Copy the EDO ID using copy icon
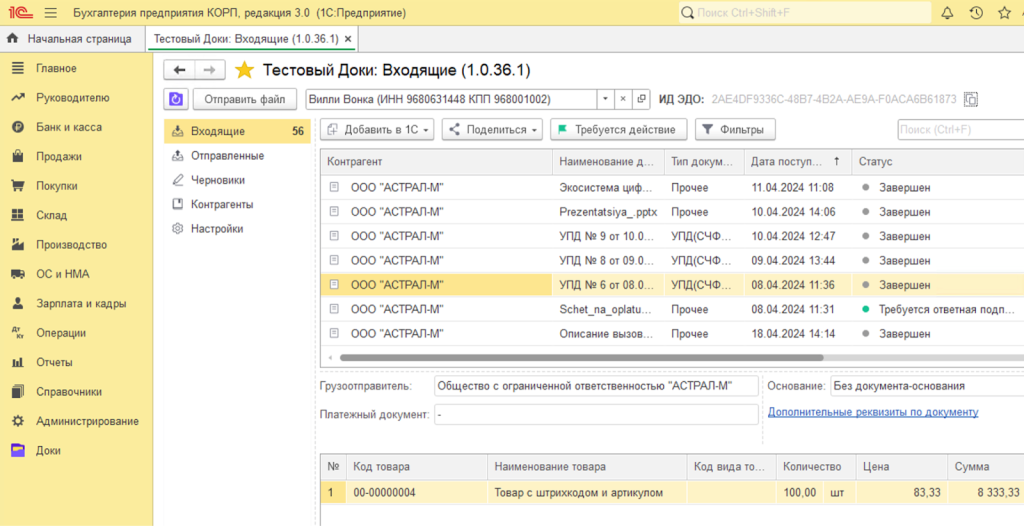1024x526 pixels. click(970, 100)
